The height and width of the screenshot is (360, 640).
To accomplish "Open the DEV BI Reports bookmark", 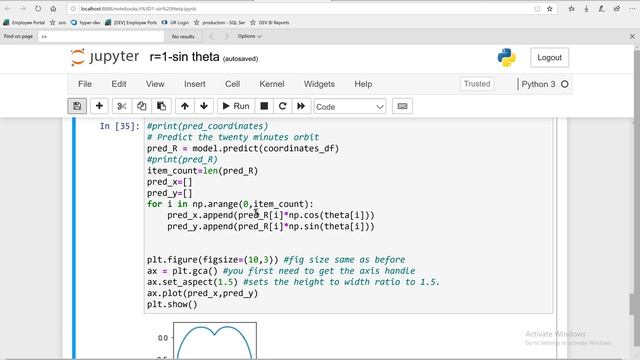I will point(270,22).
